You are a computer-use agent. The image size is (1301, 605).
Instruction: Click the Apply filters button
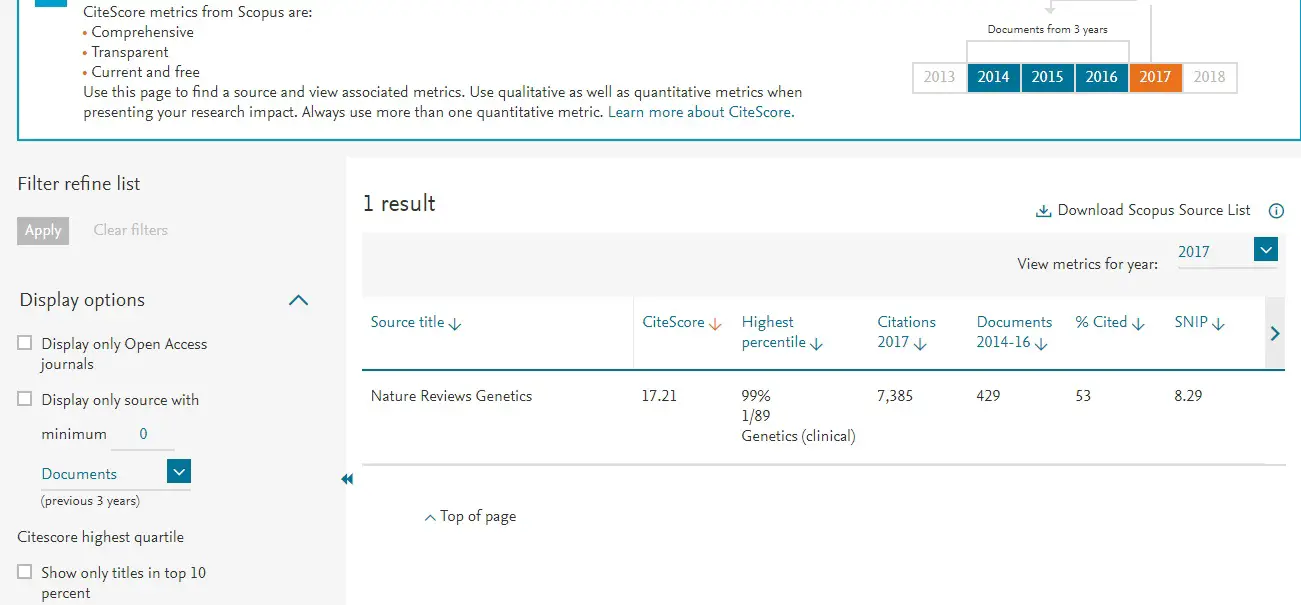(43, 230)
